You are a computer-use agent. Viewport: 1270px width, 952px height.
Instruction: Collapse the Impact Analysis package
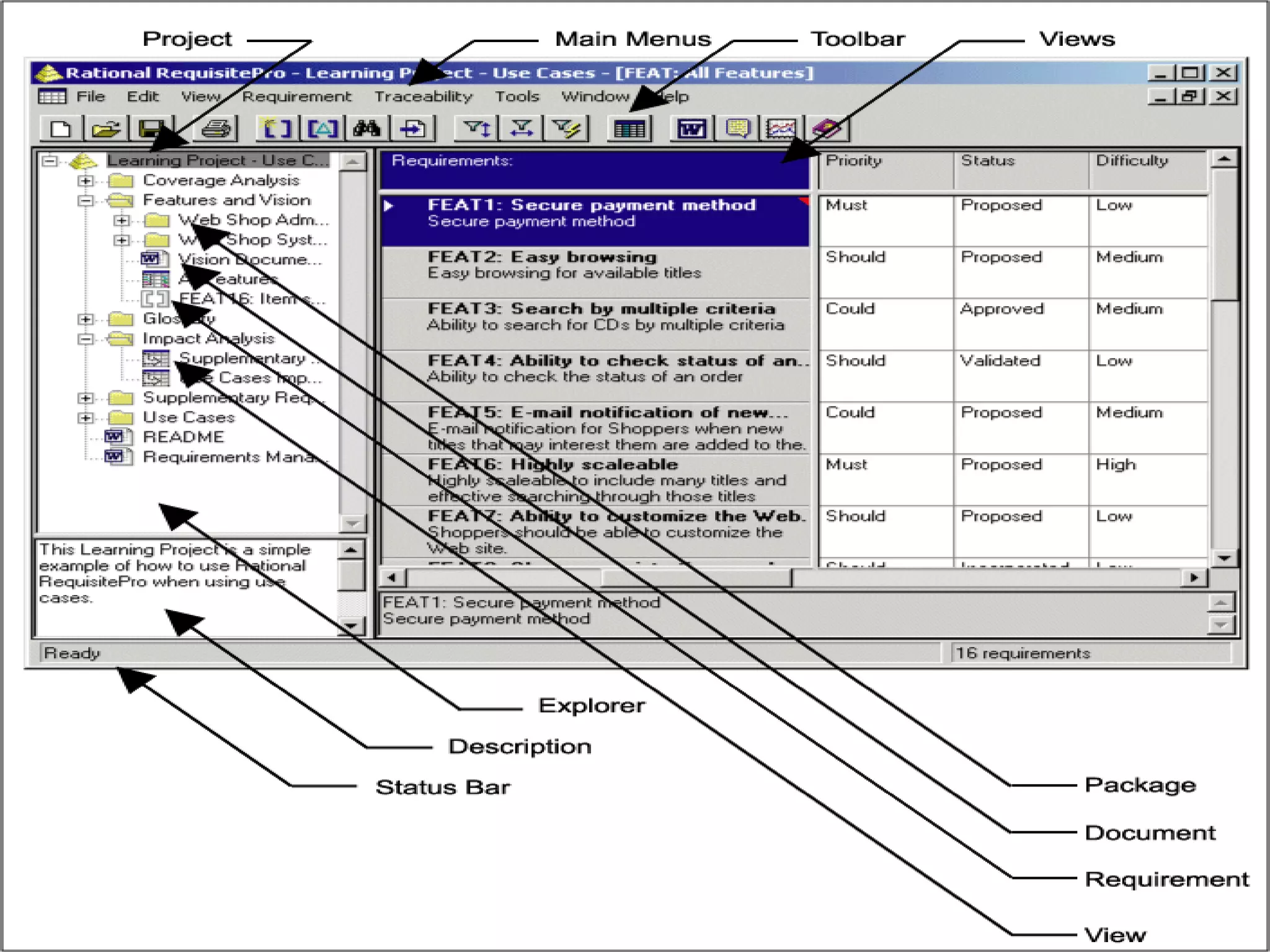coord(86,339)
